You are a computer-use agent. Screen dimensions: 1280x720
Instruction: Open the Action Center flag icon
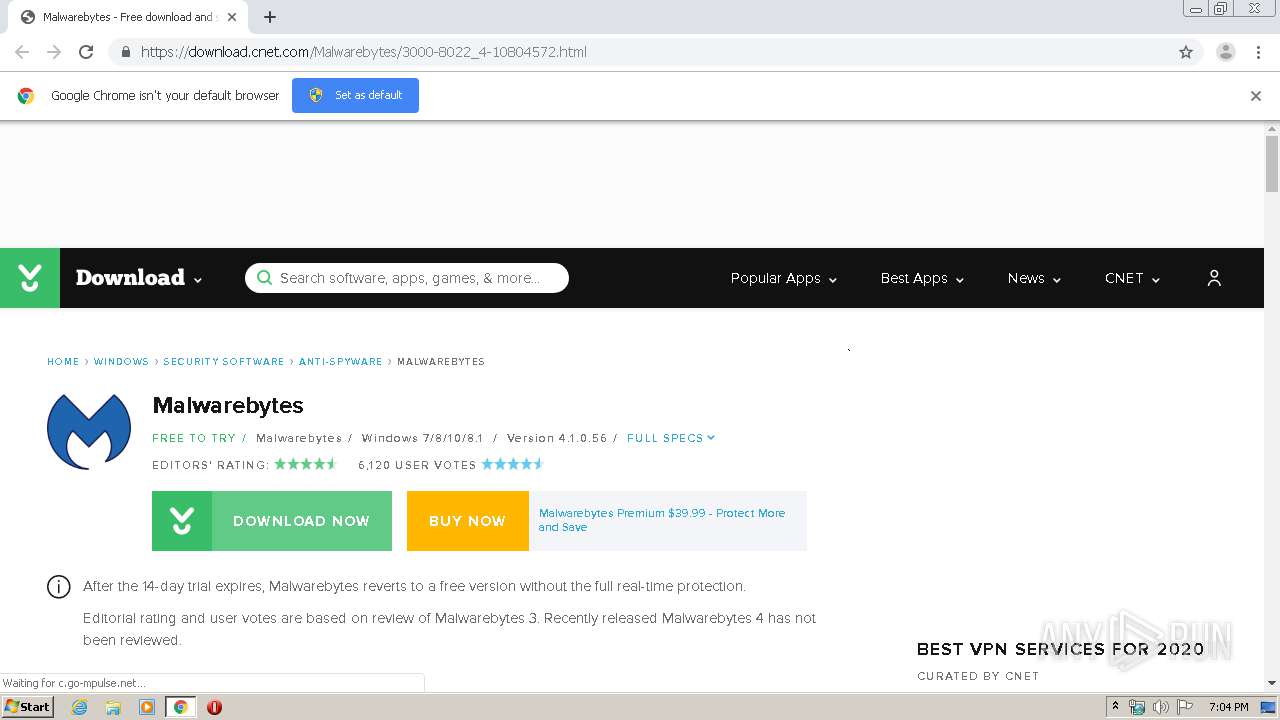point(1185,707)
